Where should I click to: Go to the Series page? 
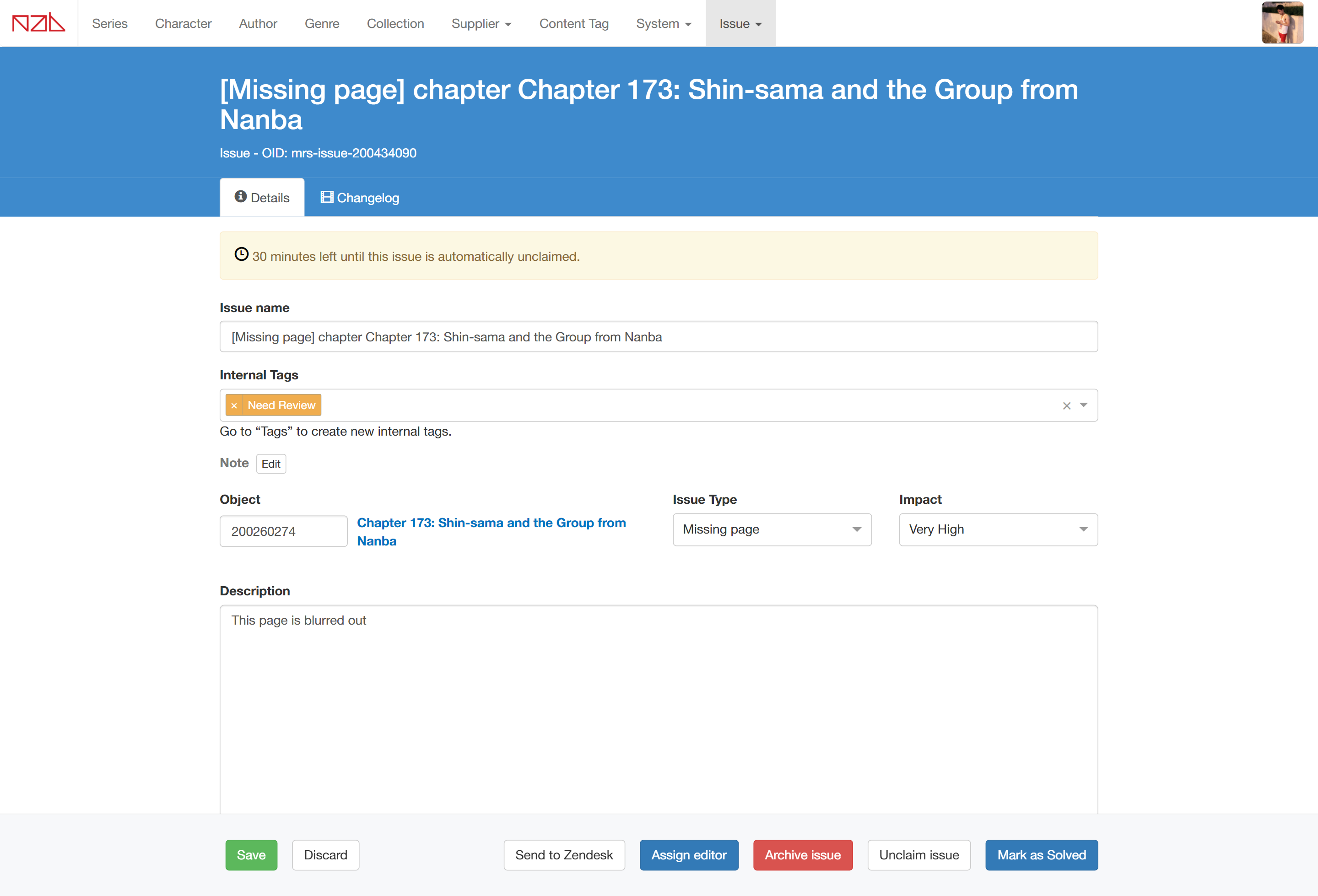coord(109,24)
